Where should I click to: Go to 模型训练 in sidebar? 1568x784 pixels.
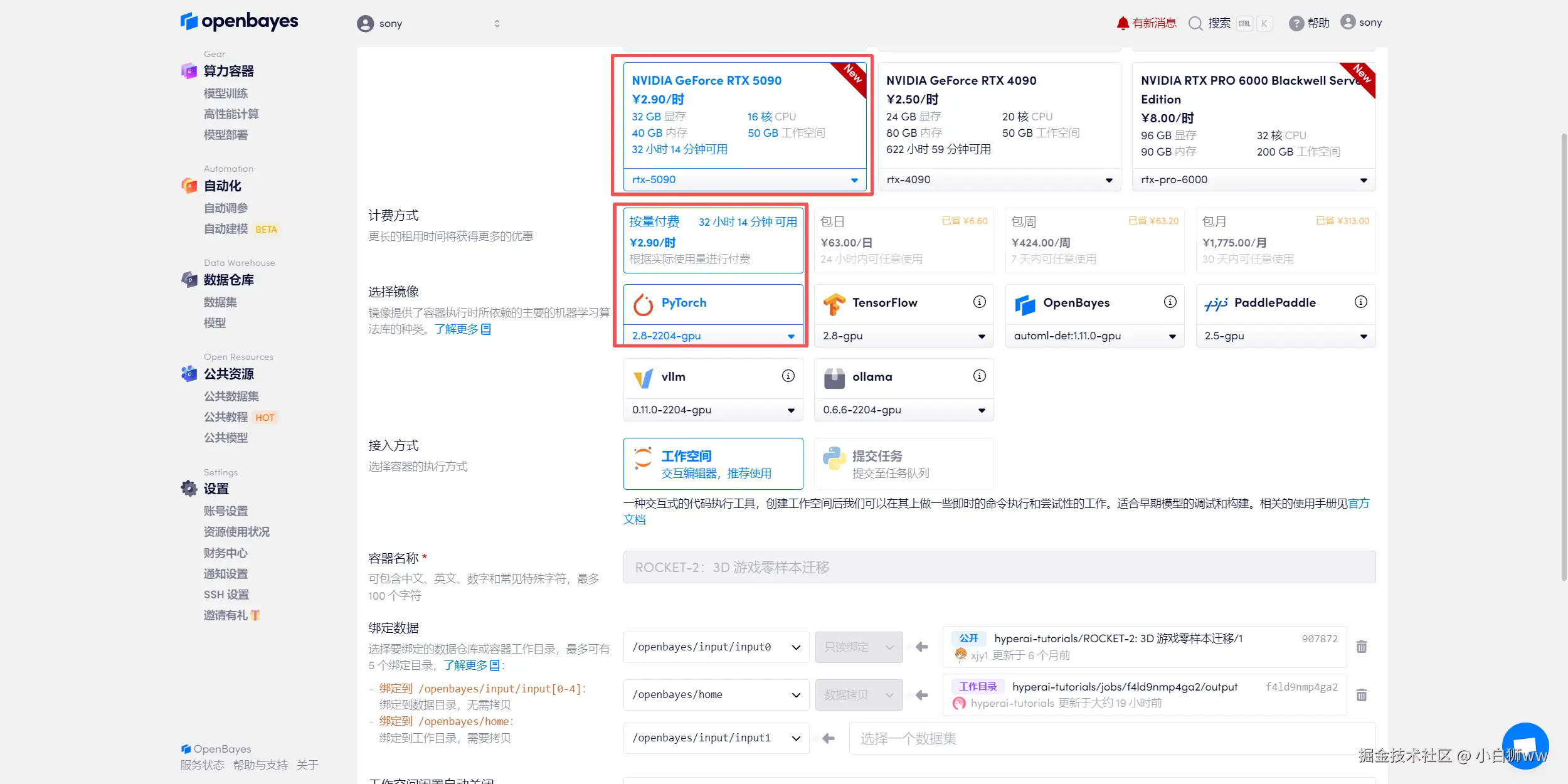point(226,93)
